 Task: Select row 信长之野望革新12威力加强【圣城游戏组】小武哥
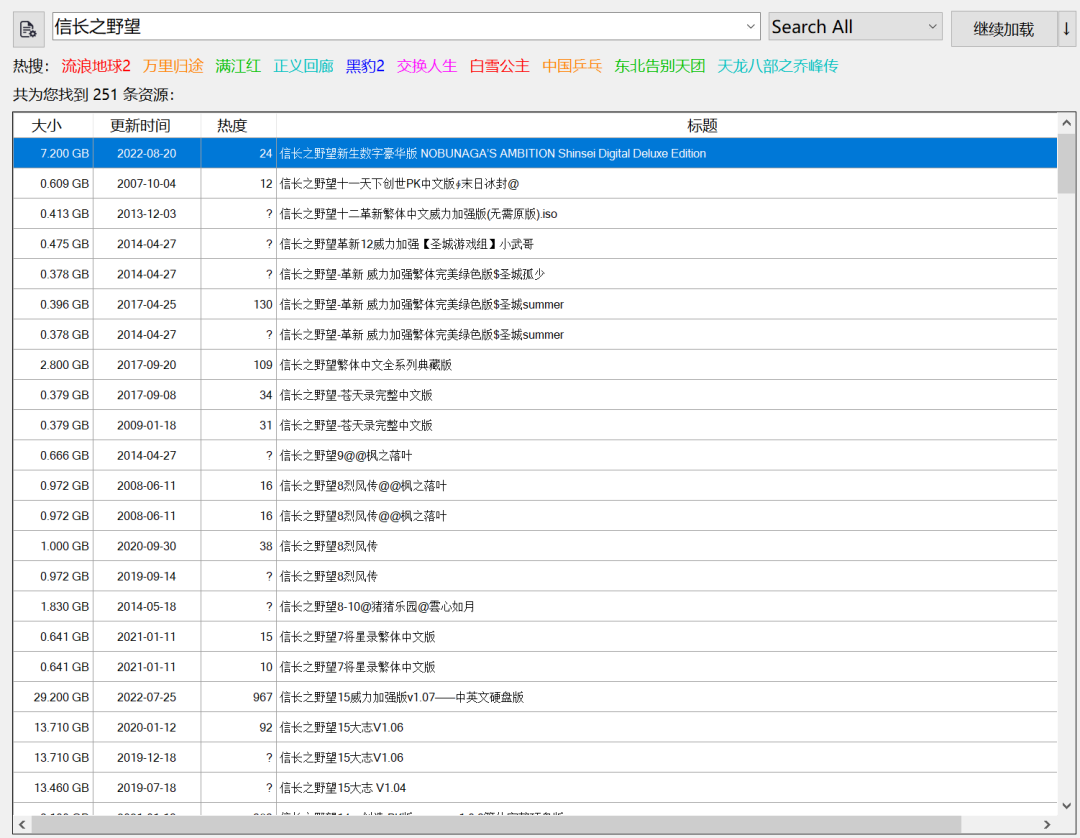[x=535, y=244]
